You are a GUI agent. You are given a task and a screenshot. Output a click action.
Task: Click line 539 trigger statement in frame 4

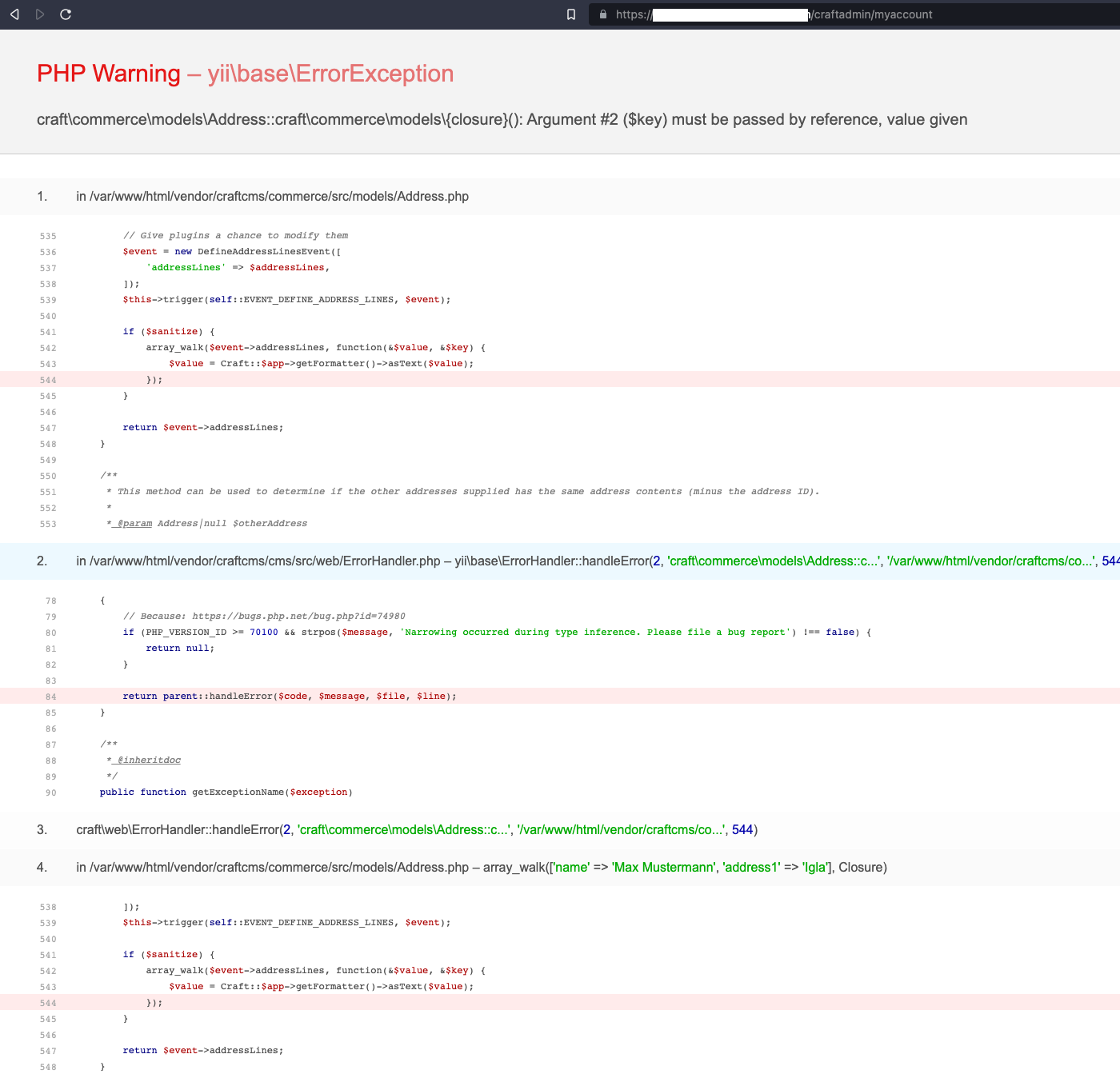pos(287,923)
